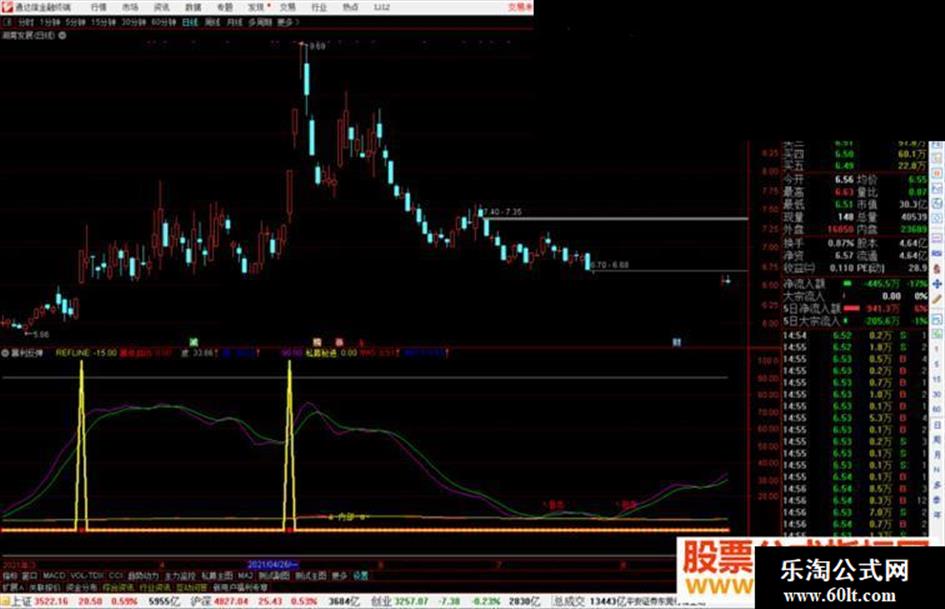945x609 pixels.
Task: Select the VOL-TDX indicator tab
Action: point(87,576)
